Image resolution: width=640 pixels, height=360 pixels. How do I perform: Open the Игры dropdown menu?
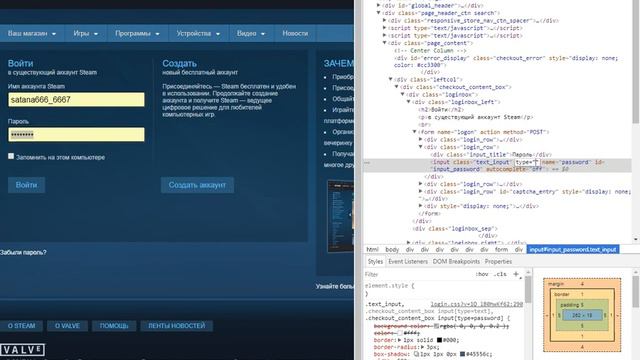point(85,33)
